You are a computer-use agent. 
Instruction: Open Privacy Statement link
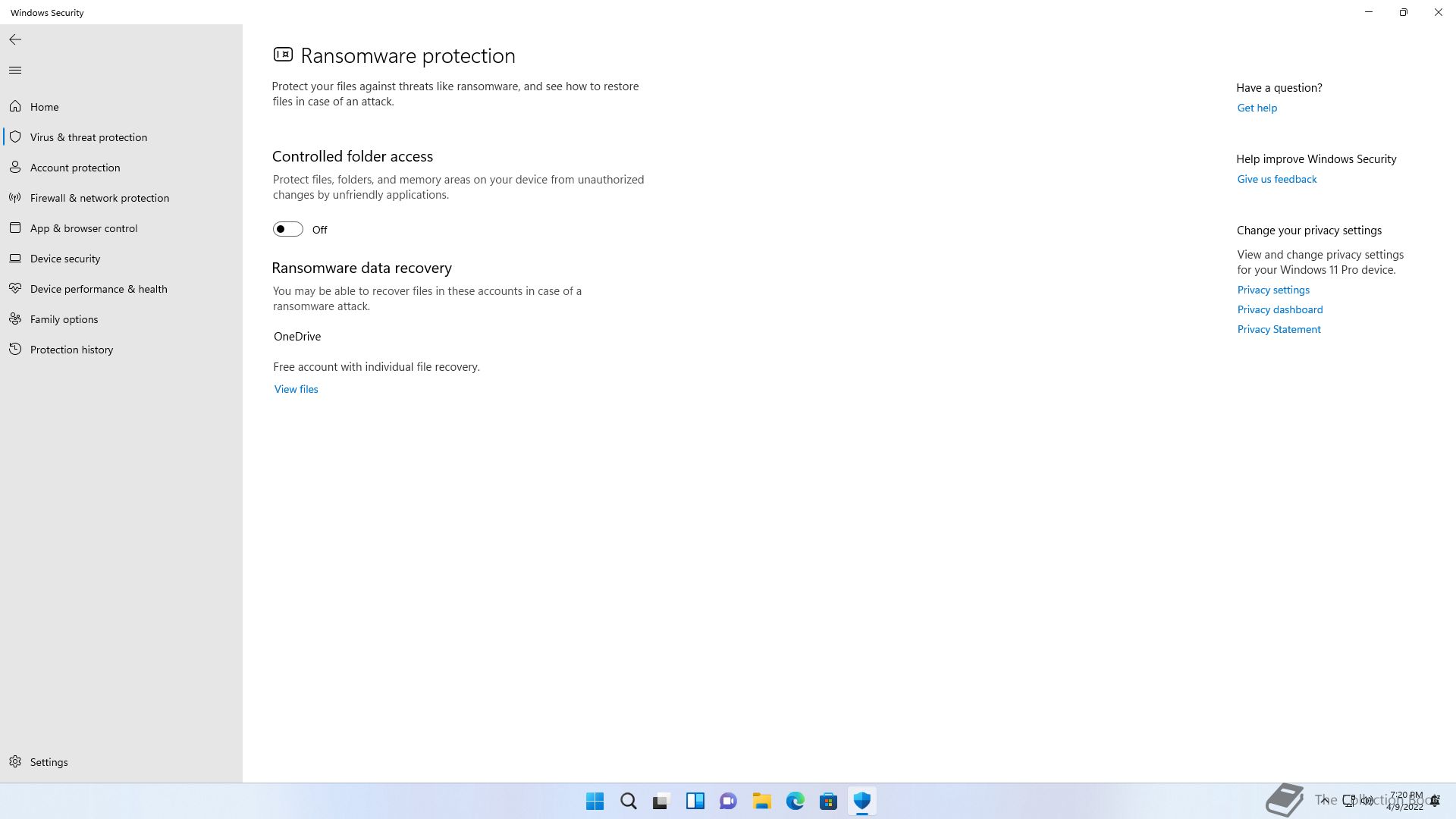pyautogui.click(x=1279, y=329)
